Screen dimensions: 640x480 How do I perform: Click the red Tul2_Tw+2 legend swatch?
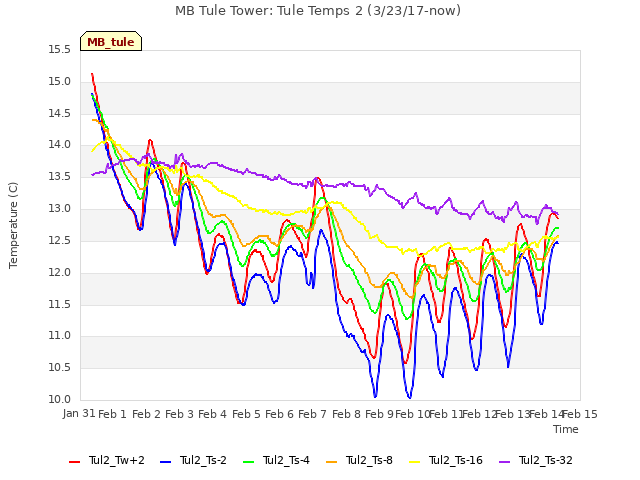click(x=75, y=462)
